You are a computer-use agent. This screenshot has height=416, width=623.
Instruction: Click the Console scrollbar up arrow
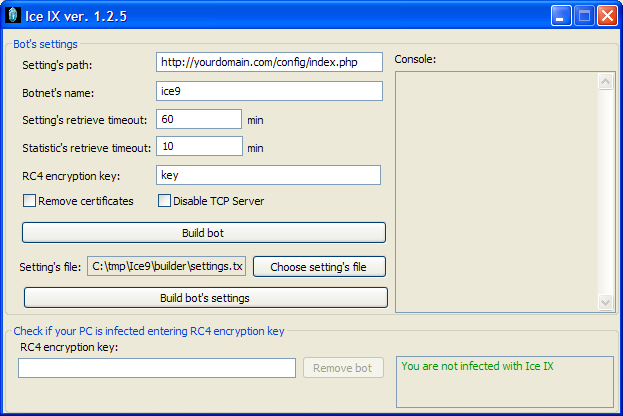606,81
